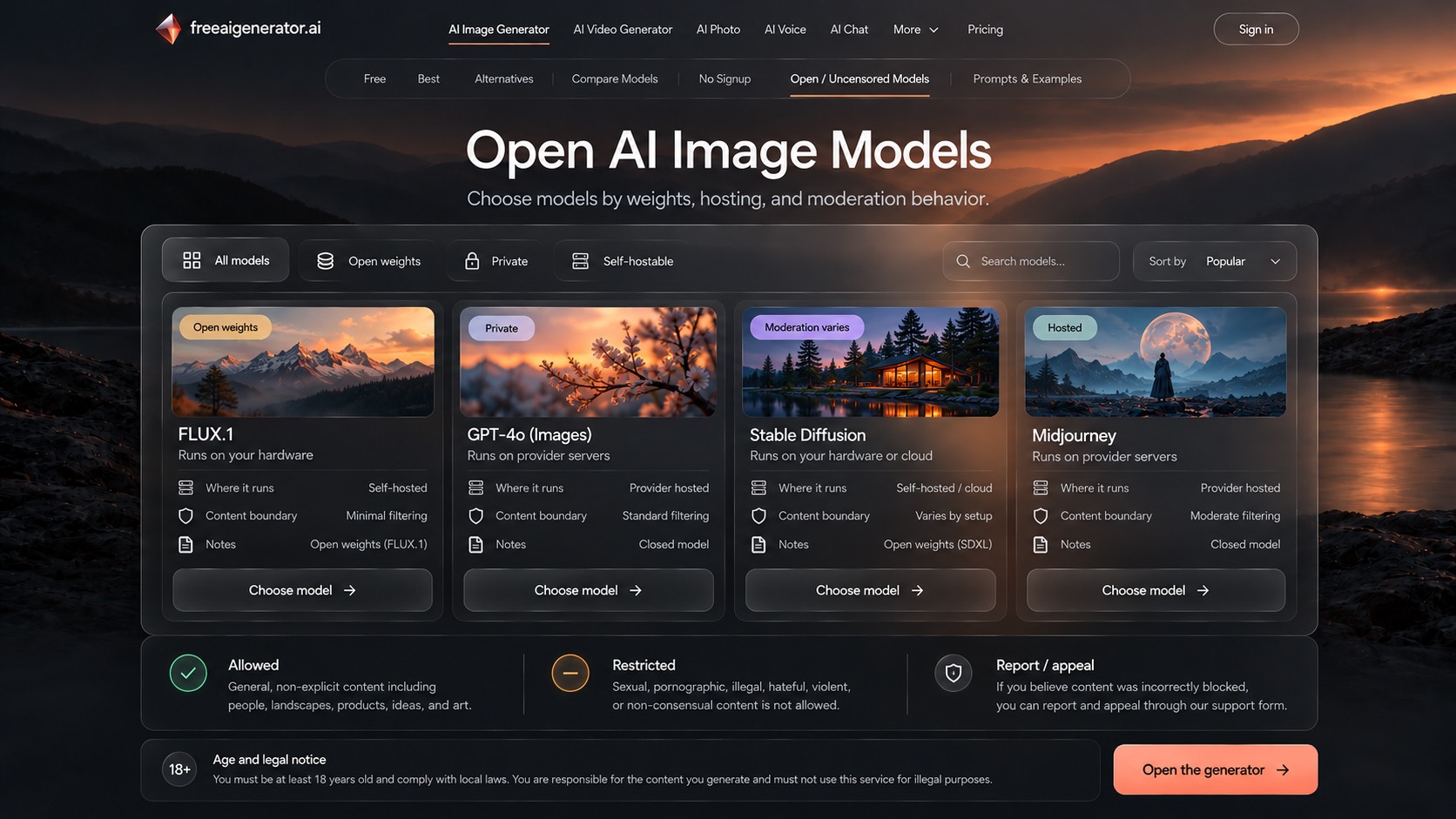Choose the Stable Diffusion model
Screen dimensions: 1456x819
[x=871, y=590]
